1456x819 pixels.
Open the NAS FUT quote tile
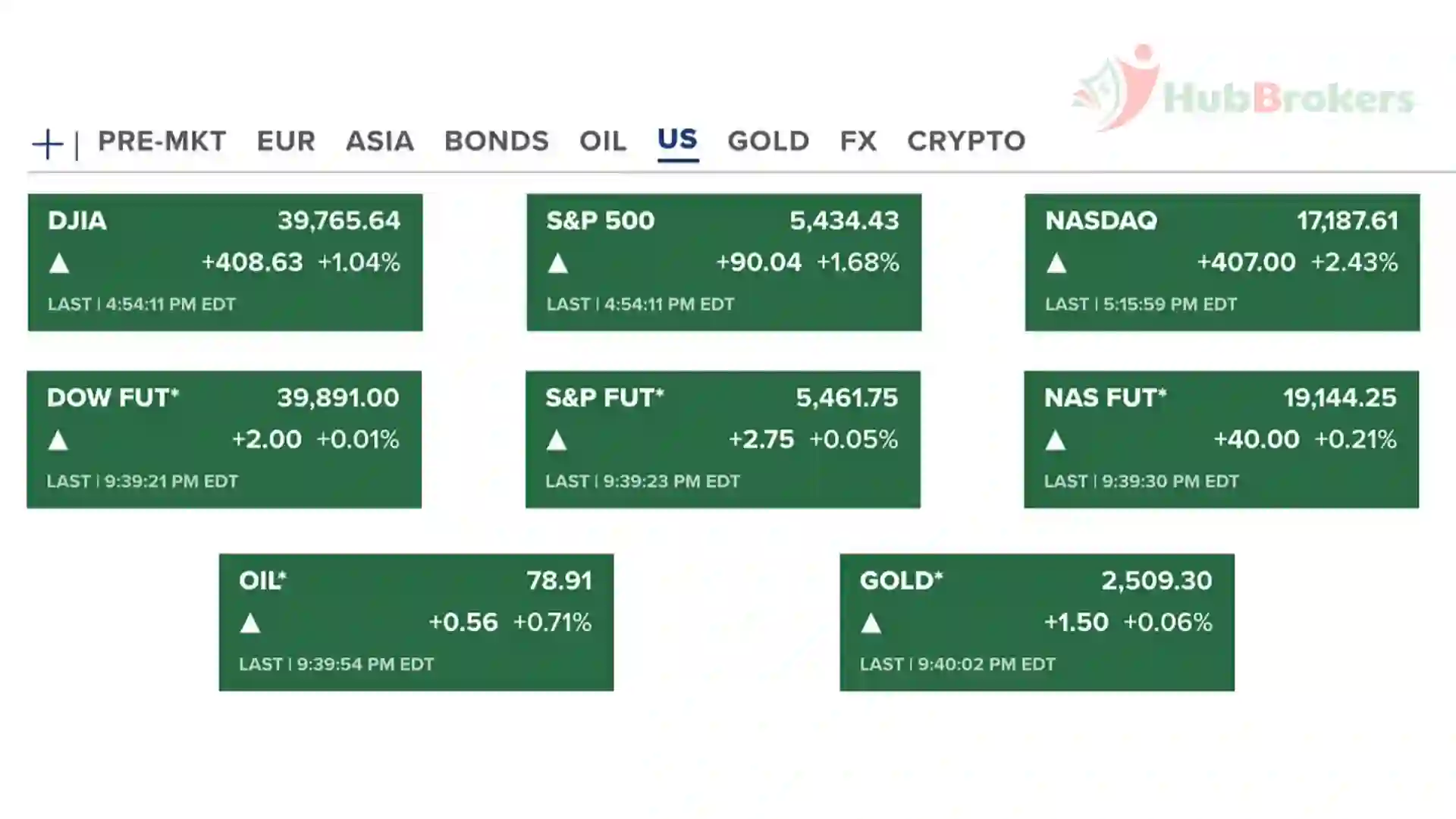click(1221, 439)
